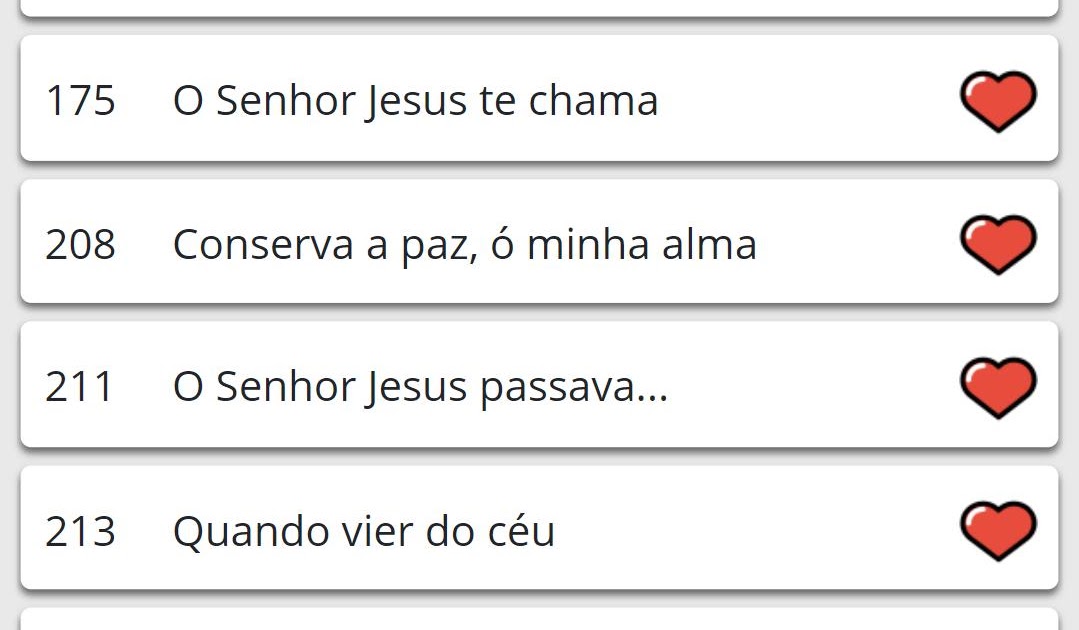The height and width of the screenshot is (630, 1079).
Task: Click the hymn number 208
Action: (80, 245)
